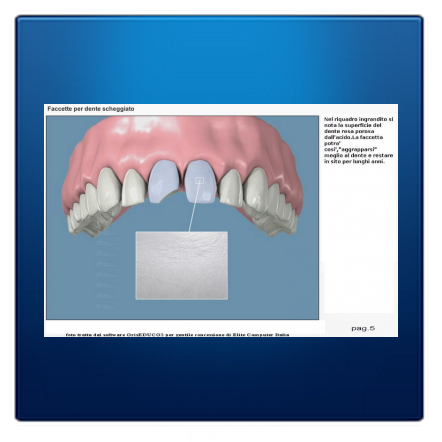The height and width of the screenshot is (442, 442).
Task: Click the faint watermark logos left of the inset
Action: click(x=106, y=269)
